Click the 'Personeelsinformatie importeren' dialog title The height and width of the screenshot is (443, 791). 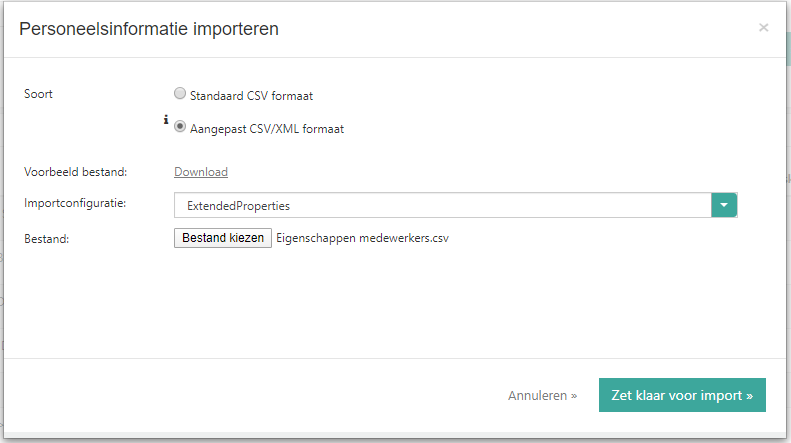pos(149,29)
